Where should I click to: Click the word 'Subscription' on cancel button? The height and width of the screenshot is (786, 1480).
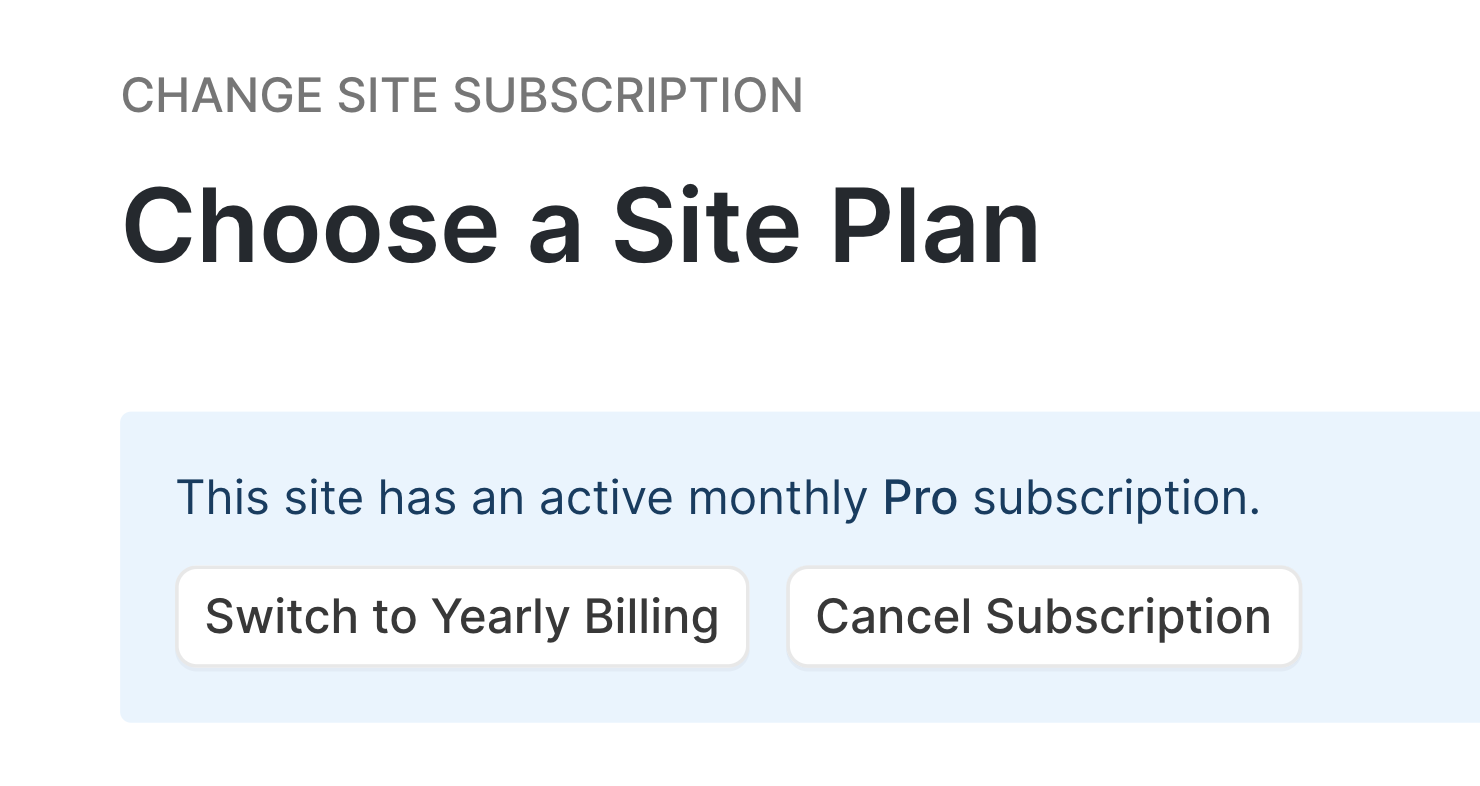1128,617
